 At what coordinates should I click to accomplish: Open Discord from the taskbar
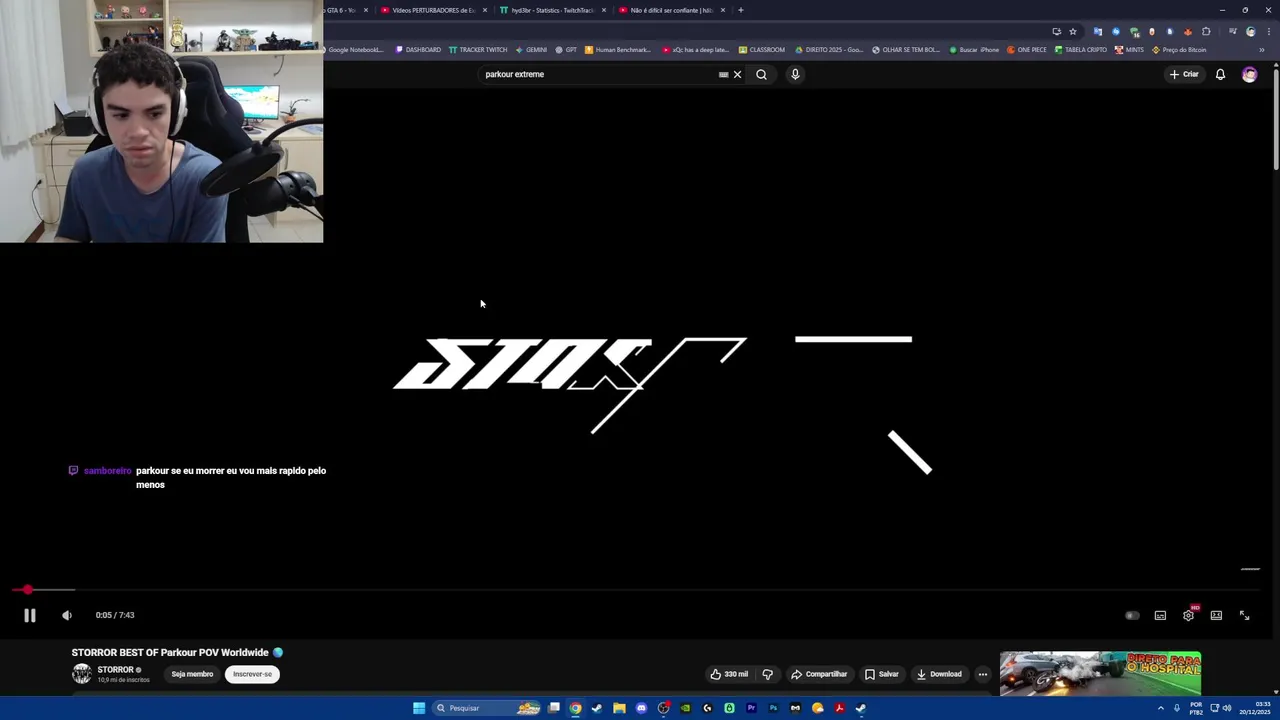coord(641,708)
